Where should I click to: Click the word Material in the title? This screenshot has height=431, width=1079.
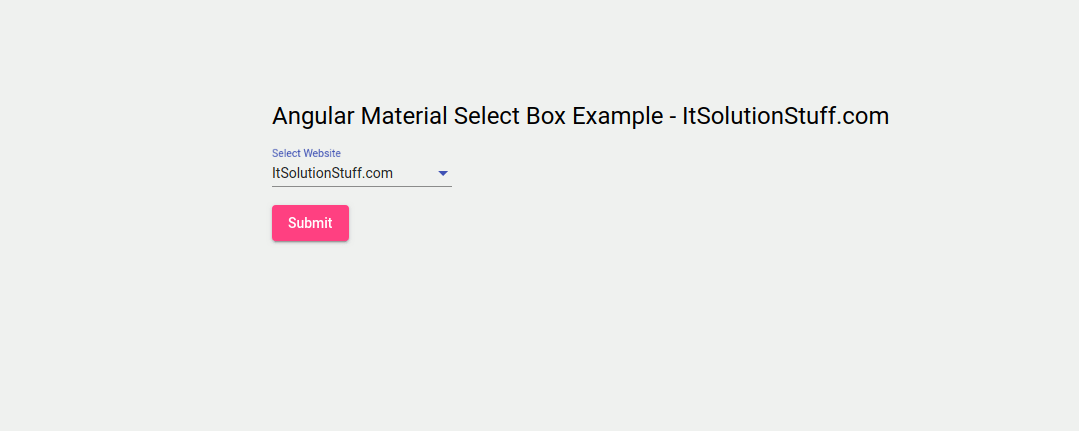404,116
